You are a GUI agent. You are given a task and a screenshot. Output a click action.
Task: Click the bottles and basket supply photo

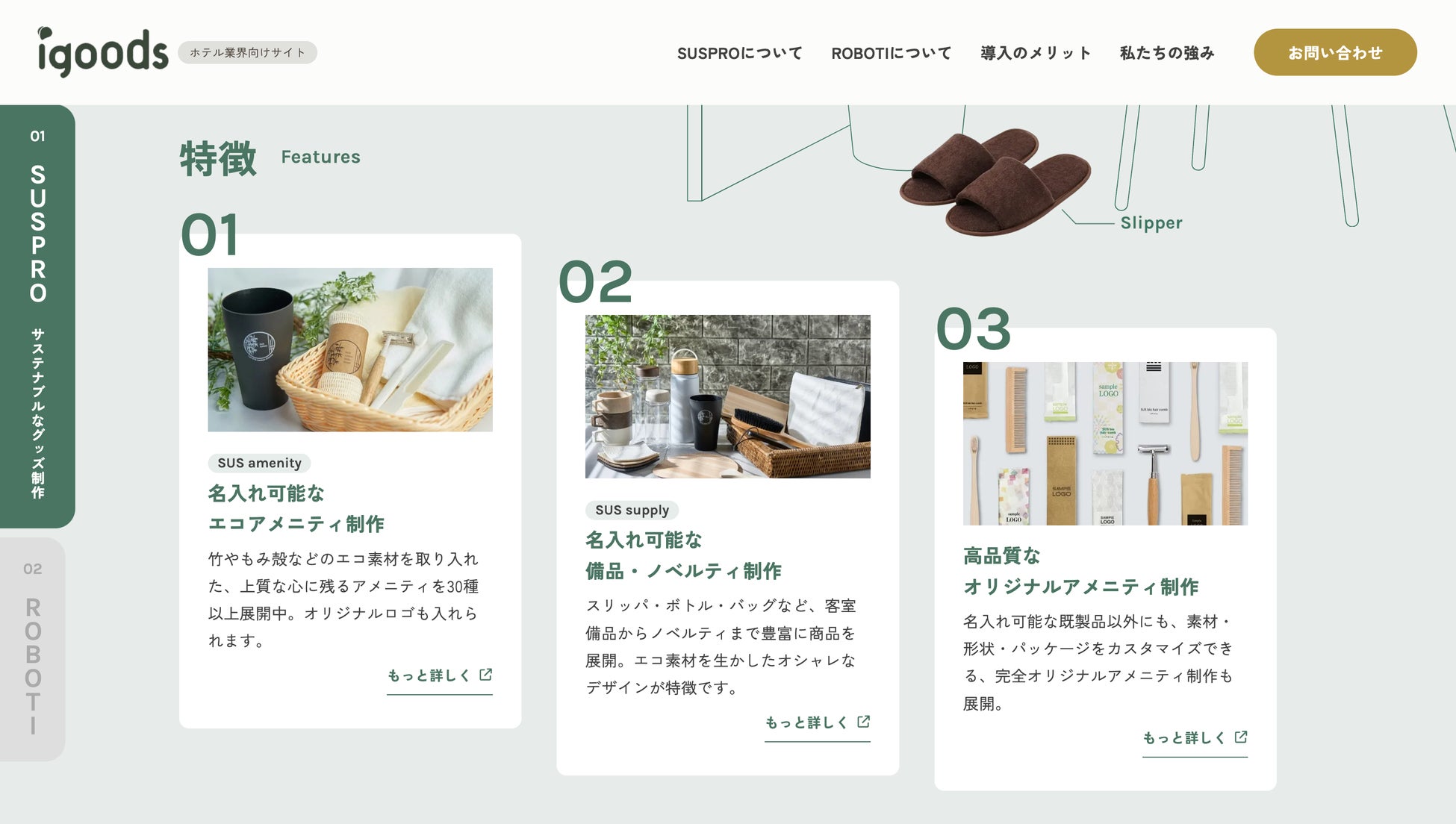point(728,396)
